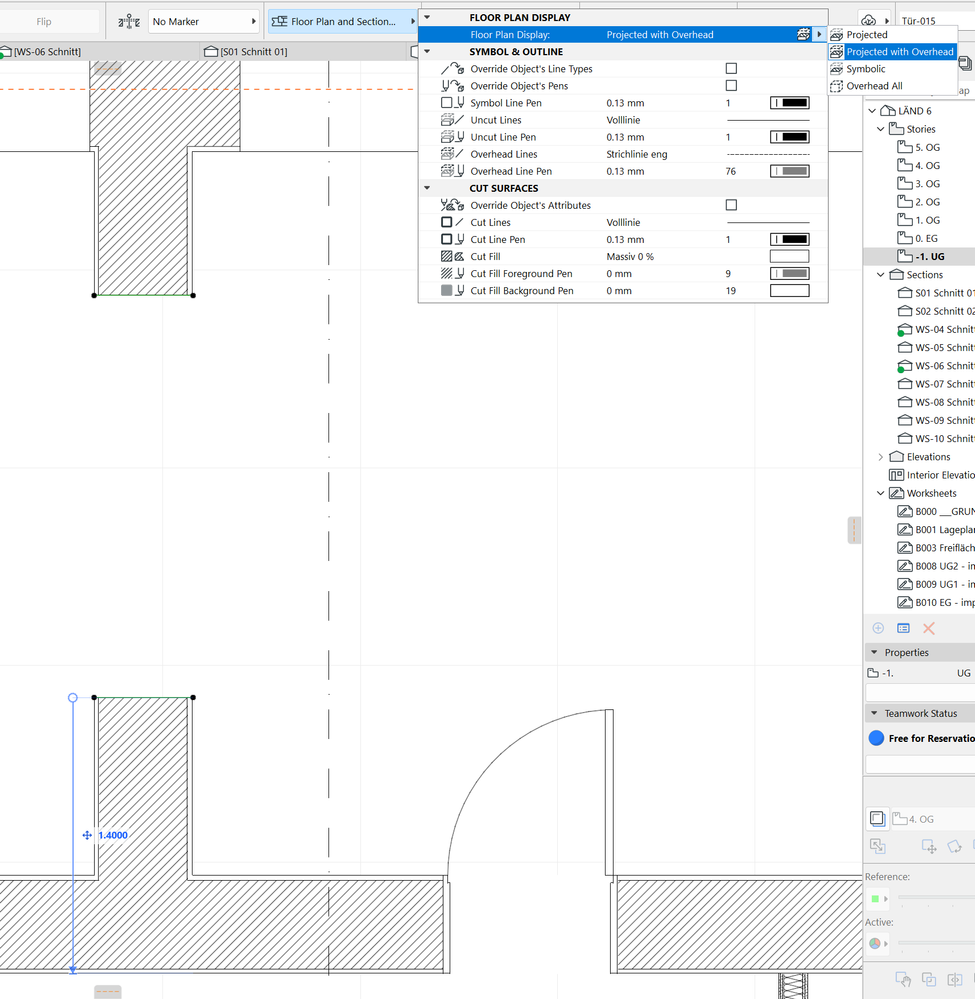Click the disabled Flip button
The image size is (975, 999).
tap(44, 22)
